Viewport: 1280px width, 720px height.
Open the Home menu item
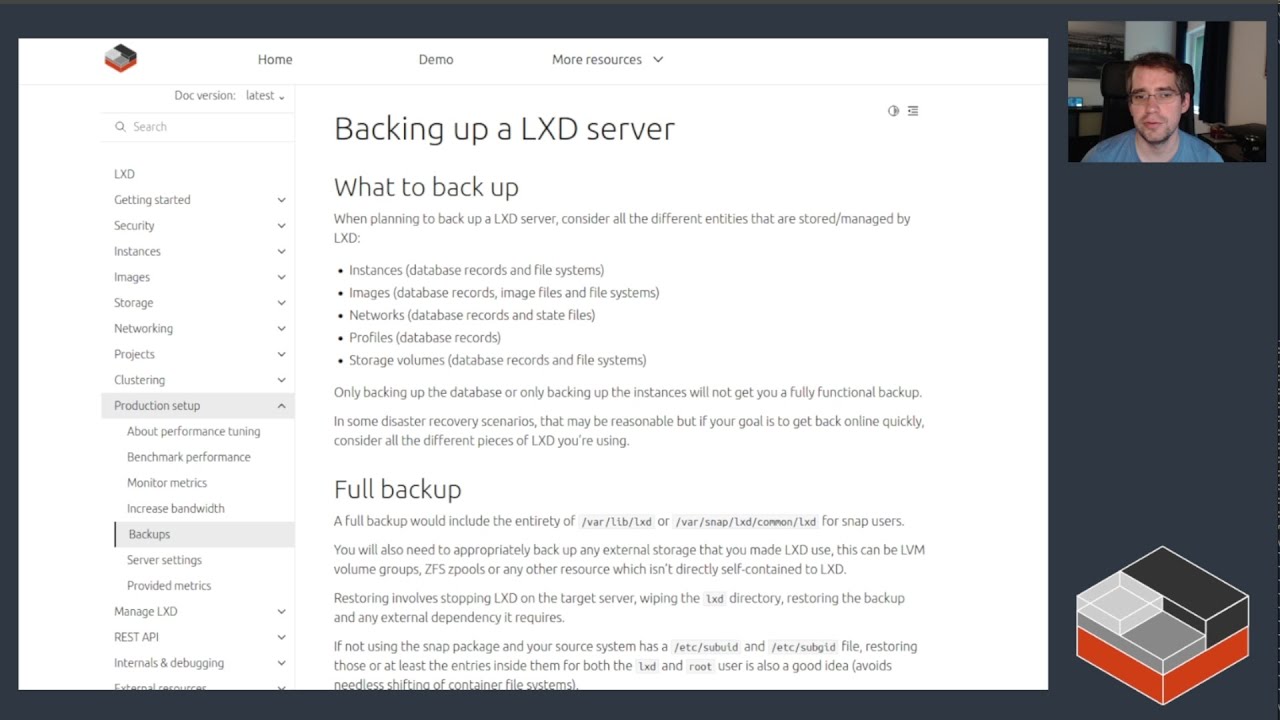275,60
